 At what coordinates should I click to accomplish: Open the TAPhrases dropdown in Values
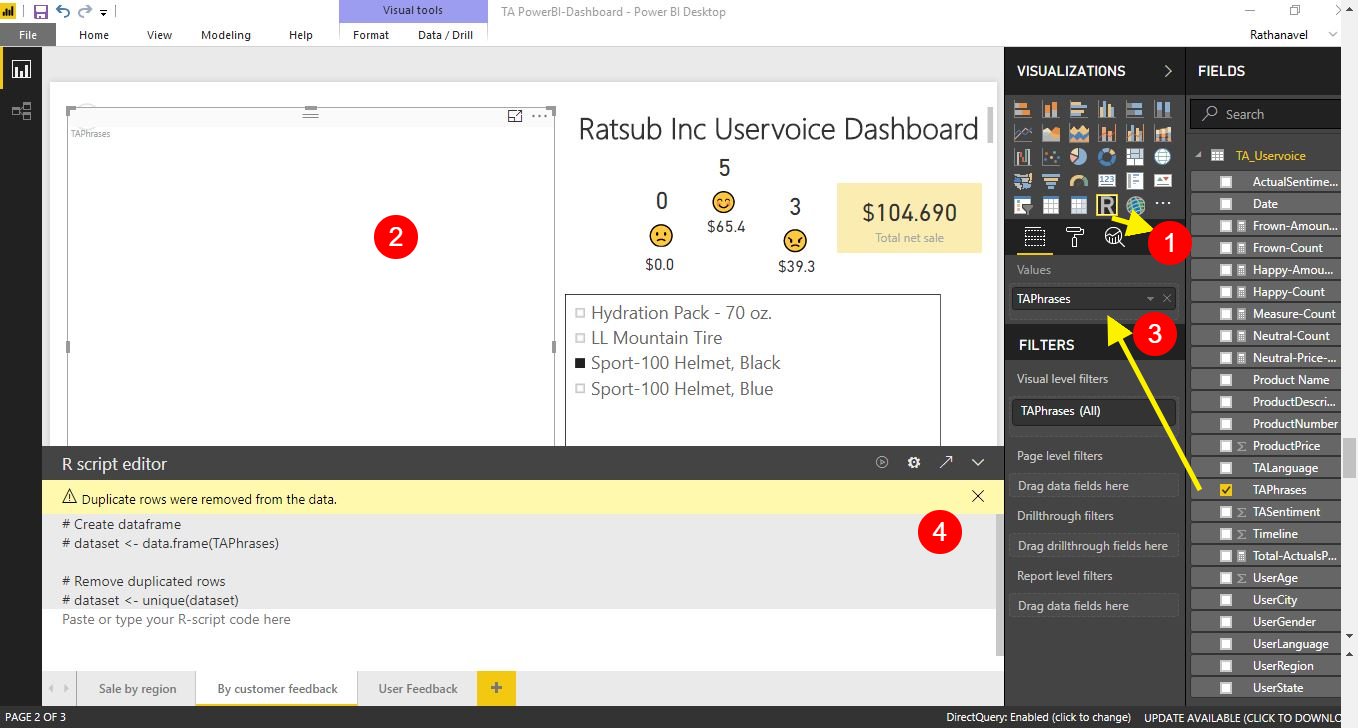tap(1152, 298)
